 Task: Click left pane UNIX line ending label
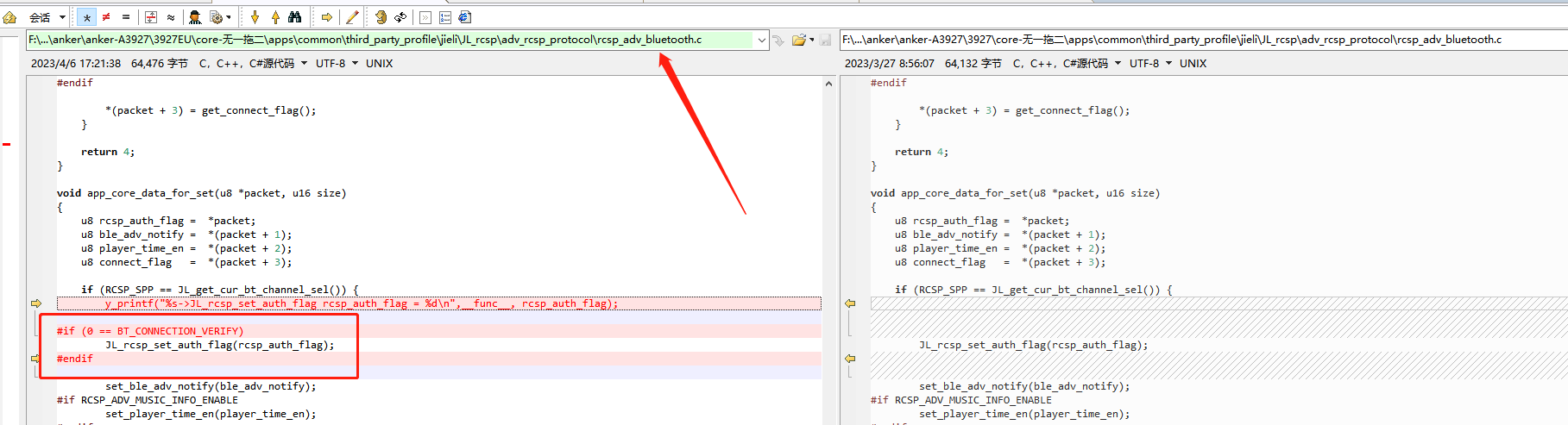tap(379, 64)
